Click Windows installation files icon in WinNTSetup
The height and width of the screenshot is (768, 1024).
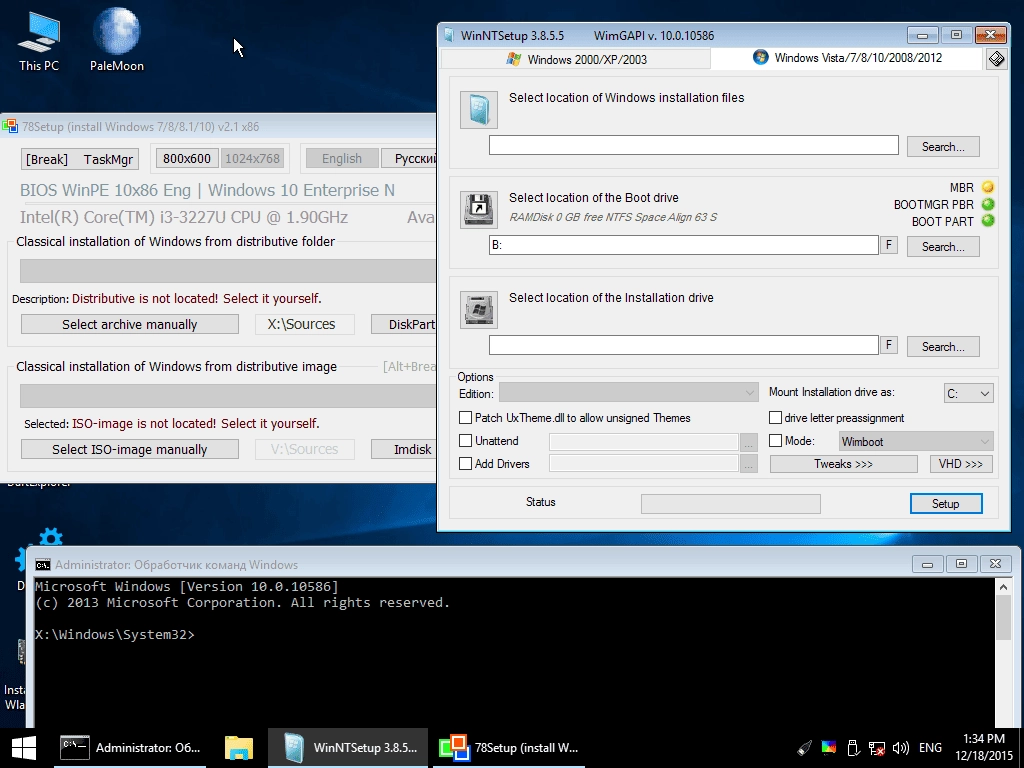pyautogui.click(x=479, y=109)
